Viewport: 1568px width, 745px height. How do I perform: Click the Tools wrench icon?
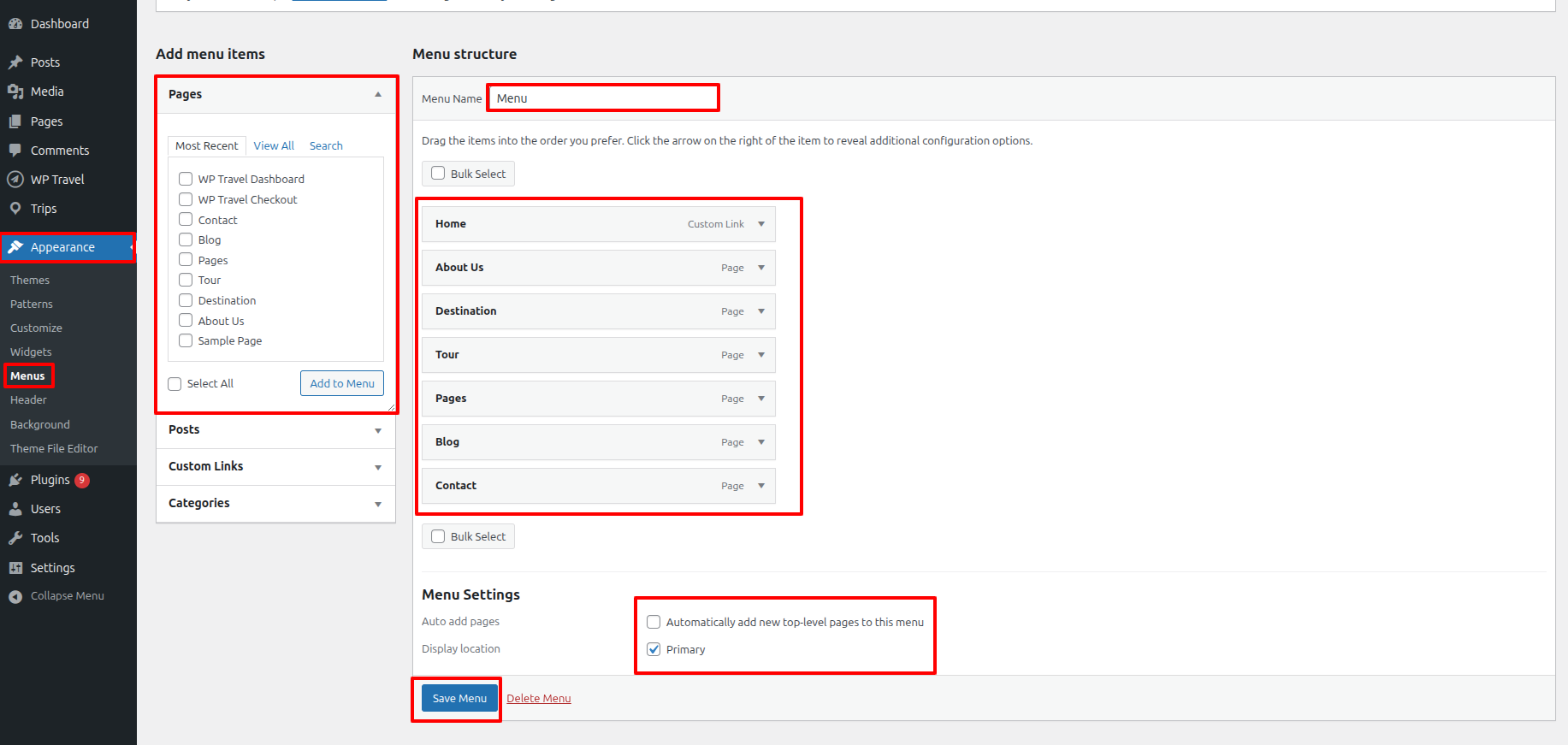(15, 538)
